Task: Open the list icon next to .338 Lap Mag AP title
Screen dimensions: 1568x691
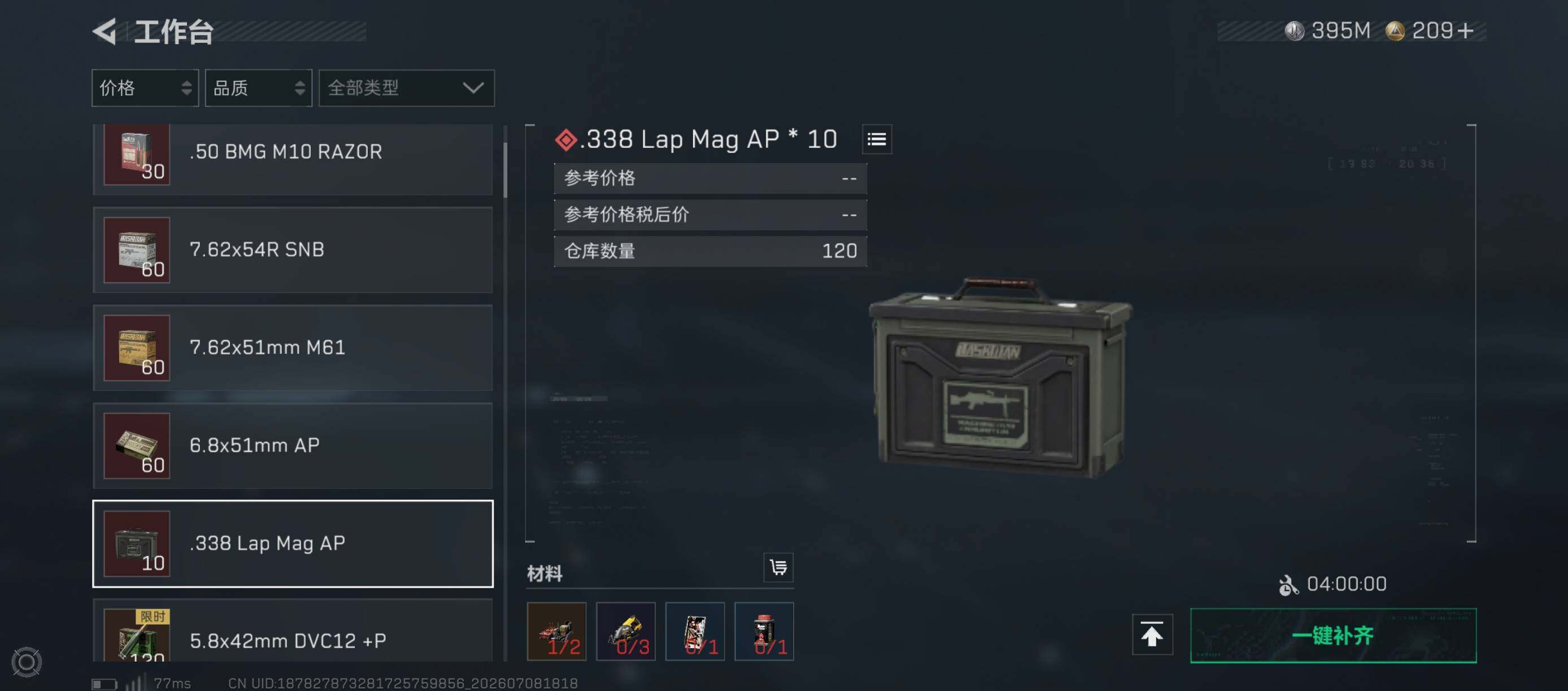Action: (x=877, y=139)
